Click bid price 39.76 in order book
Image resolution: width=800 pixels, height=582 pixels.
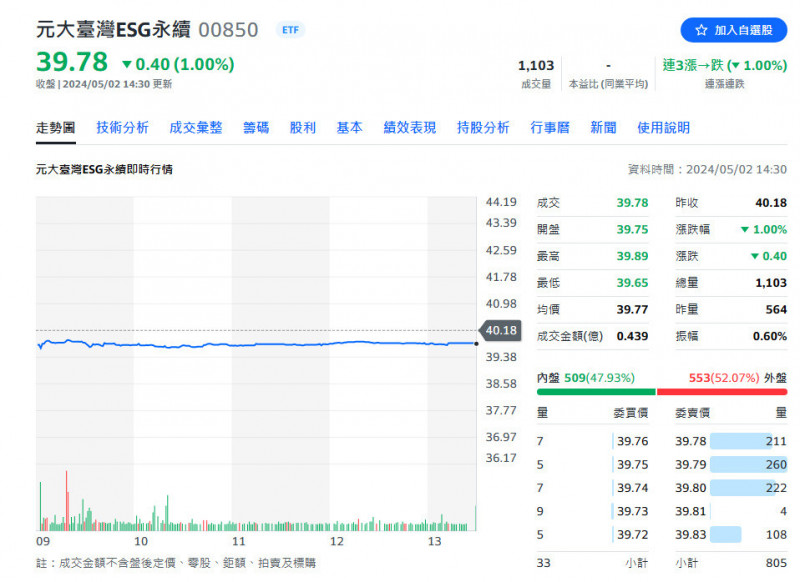pos(633,441)
